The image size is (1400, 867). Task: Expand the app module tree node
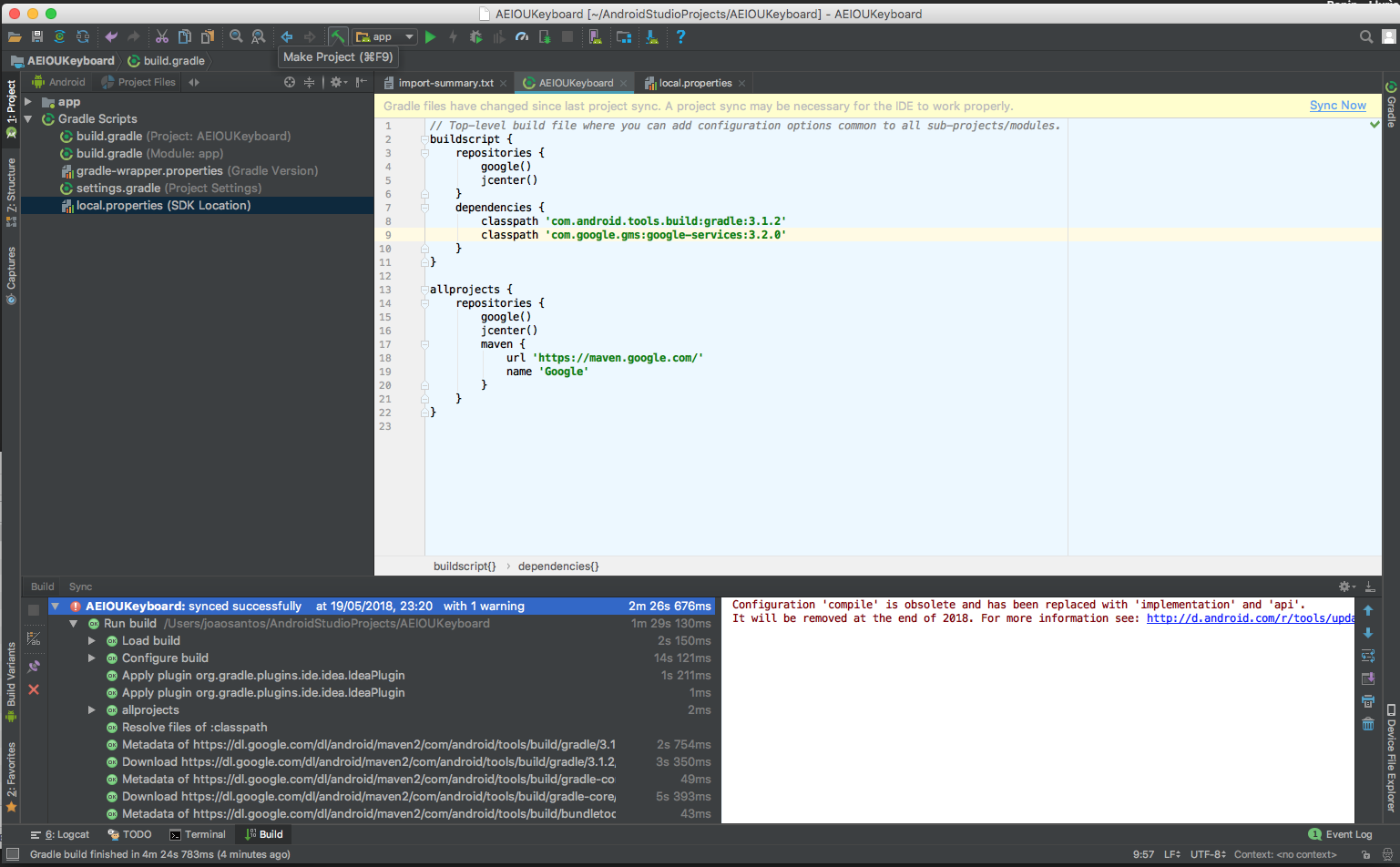(x=28, y=102)
